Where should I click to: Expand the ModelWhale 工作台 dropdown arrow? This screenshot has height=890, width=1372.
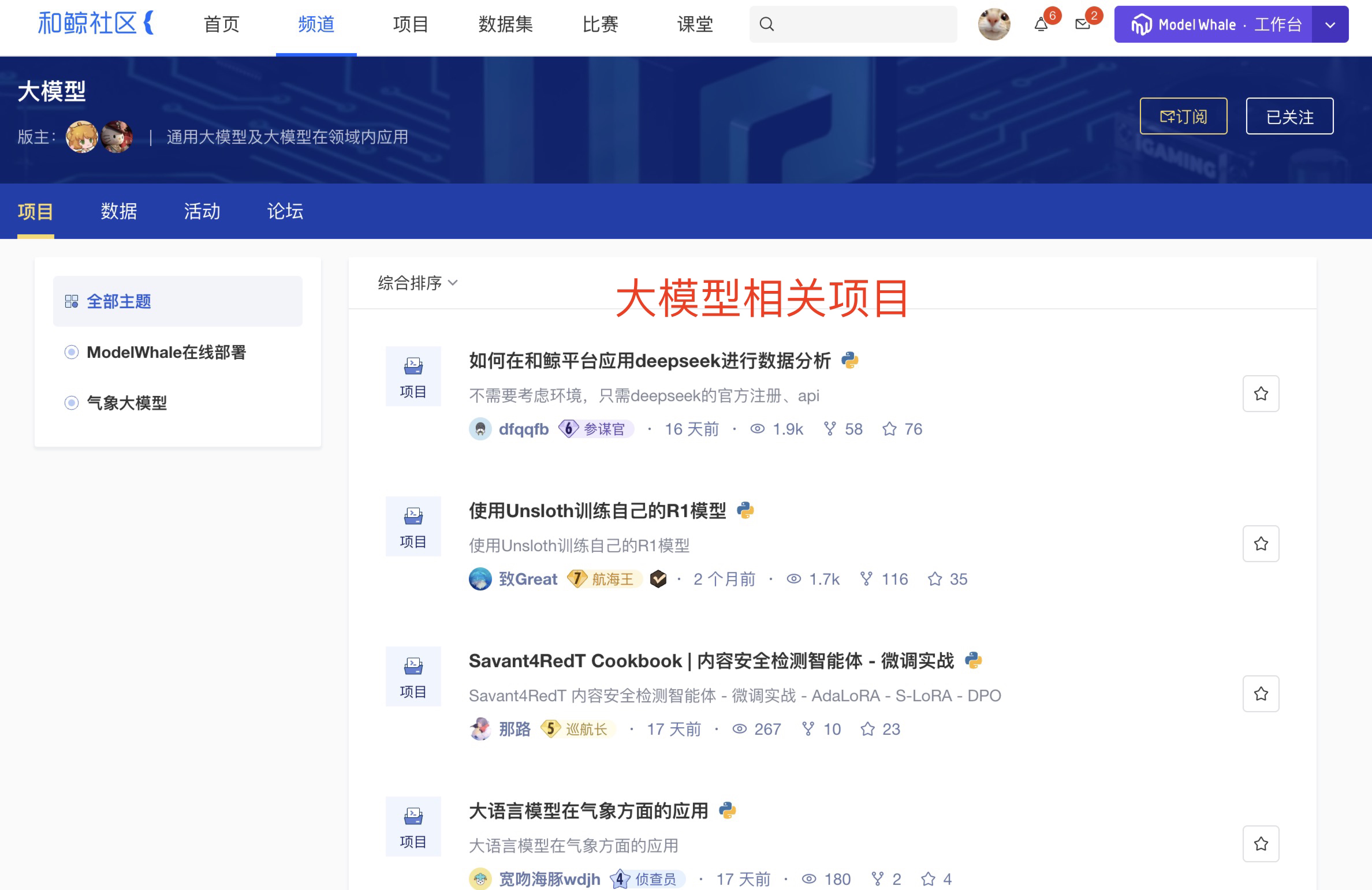coord(1330,25)
